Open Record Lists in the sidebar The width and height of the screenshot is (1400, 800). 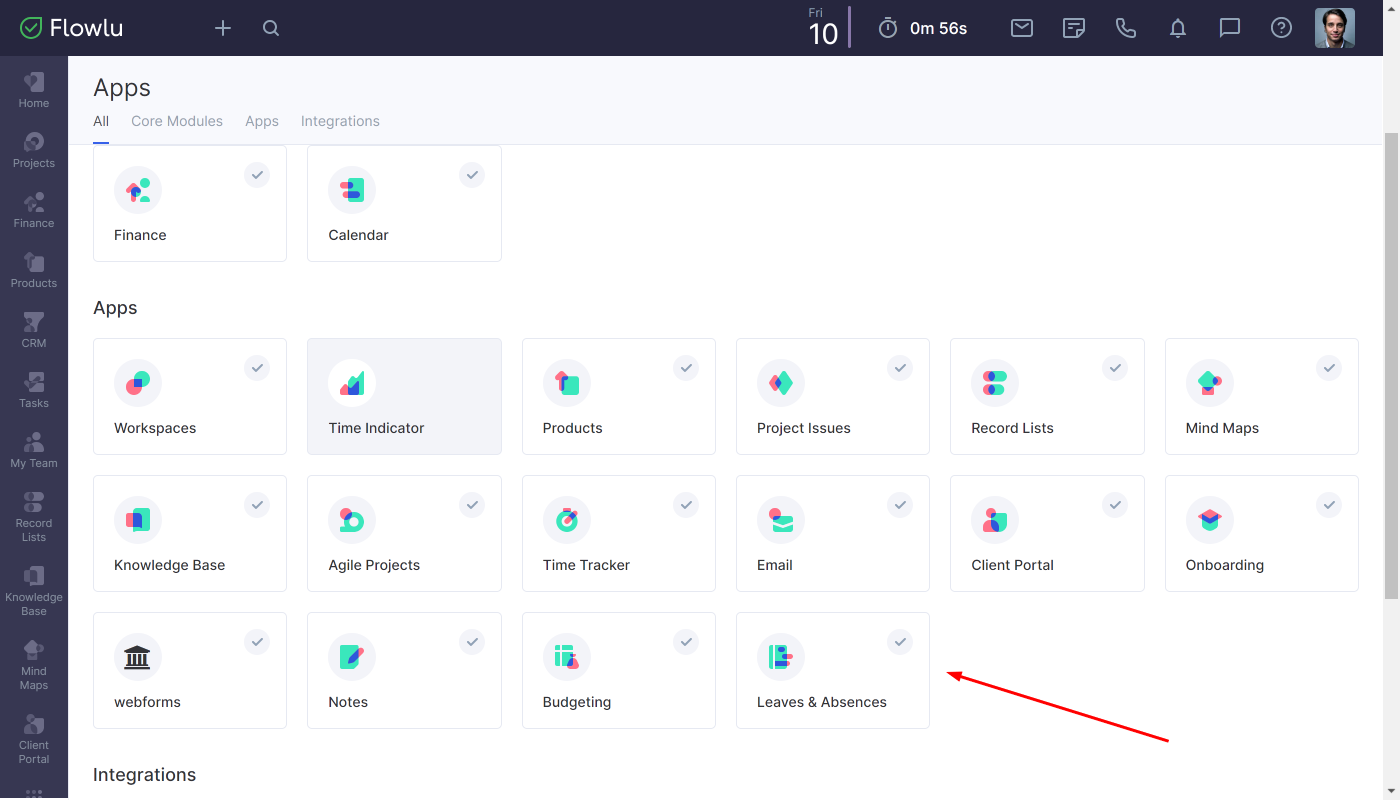click(34, 516)
